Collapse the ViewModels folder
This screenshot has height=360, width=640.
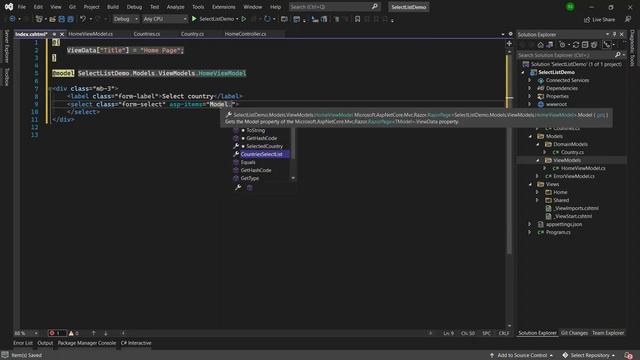pyautogui.click(x=538, y=160)
